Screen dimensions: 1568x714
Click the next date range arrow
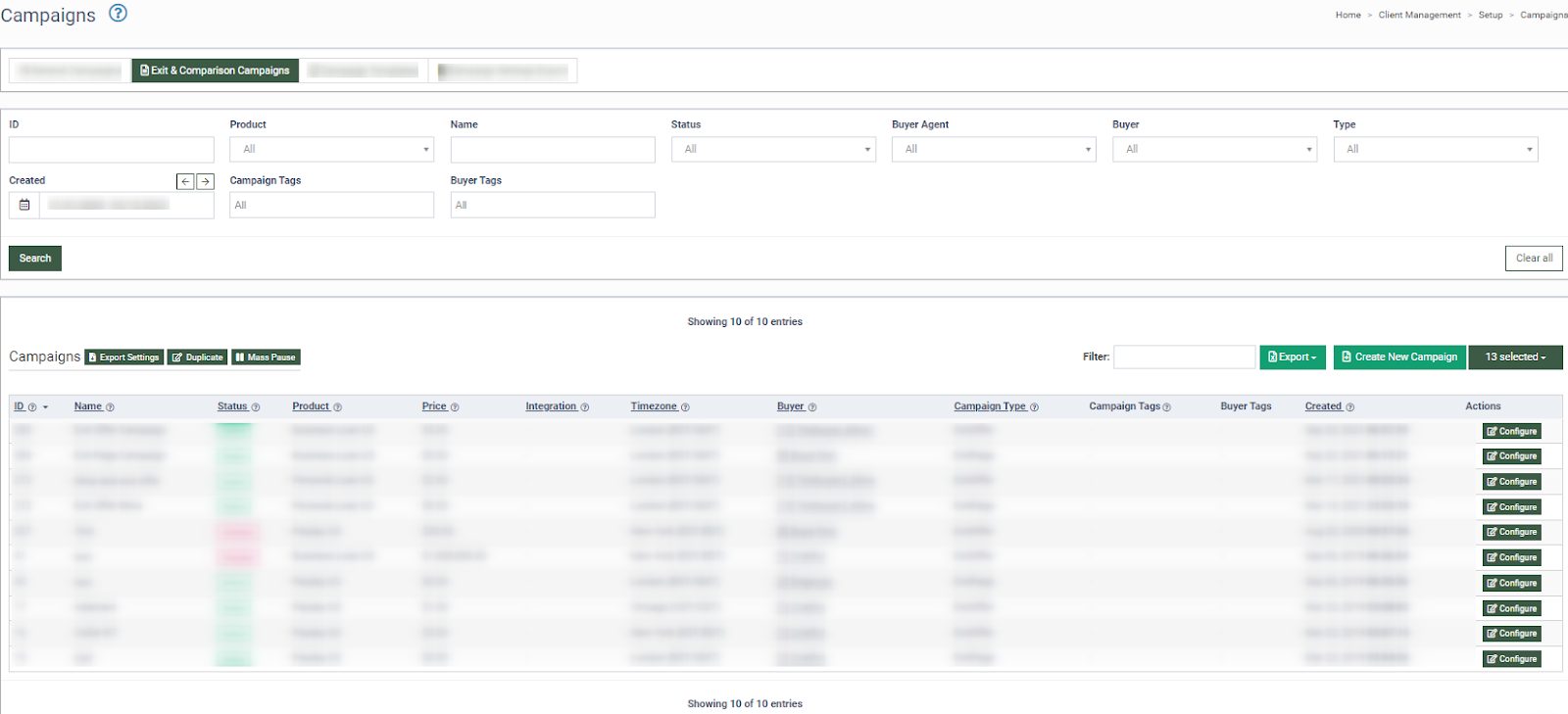(205, 181)
